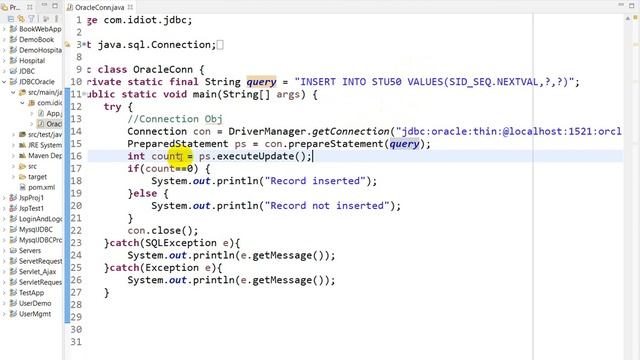This screenshot has height=360, width=640.
Task: Click the "Record inserted" string on line 18
Action: 314,181
